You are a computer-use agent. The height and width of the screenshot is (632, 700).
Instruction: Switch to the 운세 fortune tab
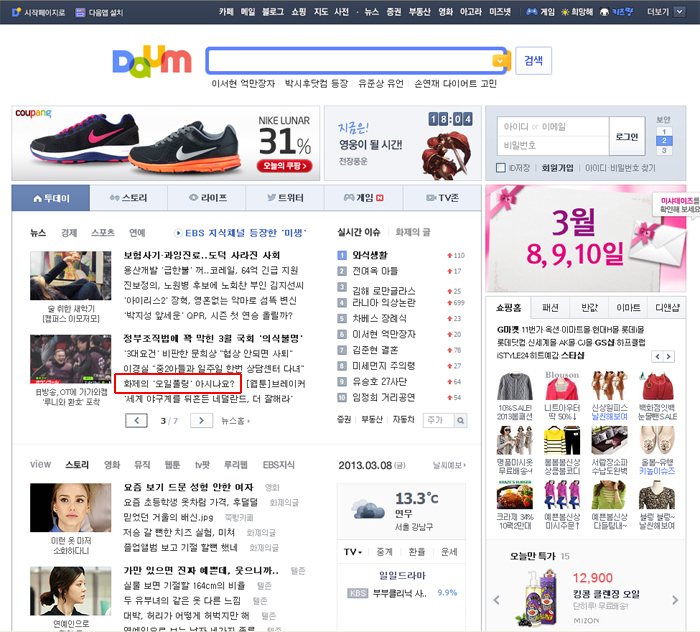[449, 552]
